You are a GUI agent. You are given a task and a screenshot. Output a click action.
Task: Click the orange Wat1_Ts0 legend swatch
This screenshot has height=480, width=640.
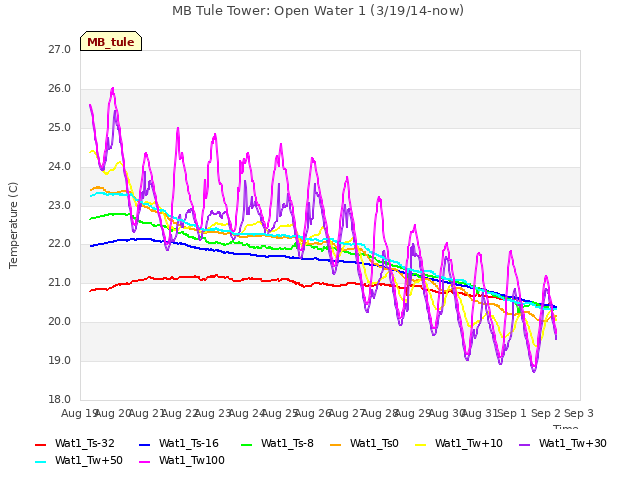(336, 444)
